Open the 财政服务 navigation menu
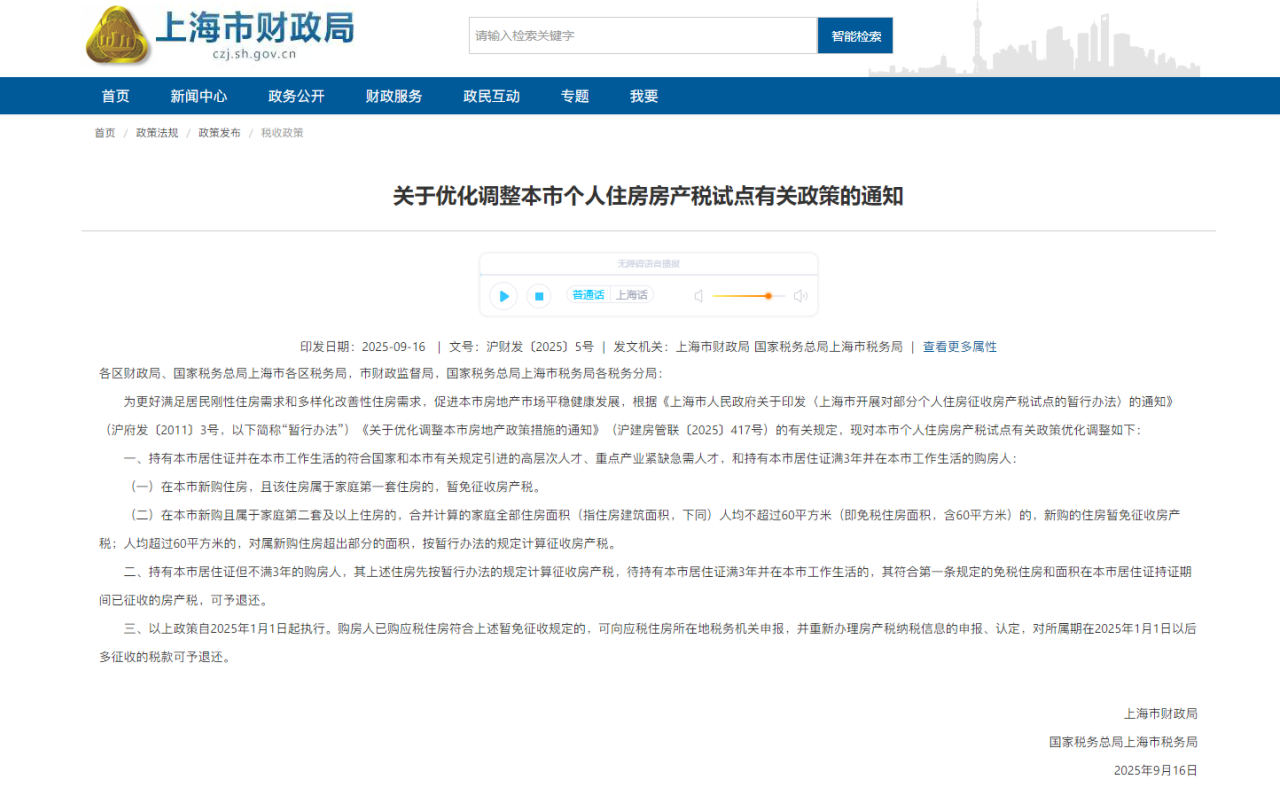This screenshot has width=1280, height=803. [394, 96]
